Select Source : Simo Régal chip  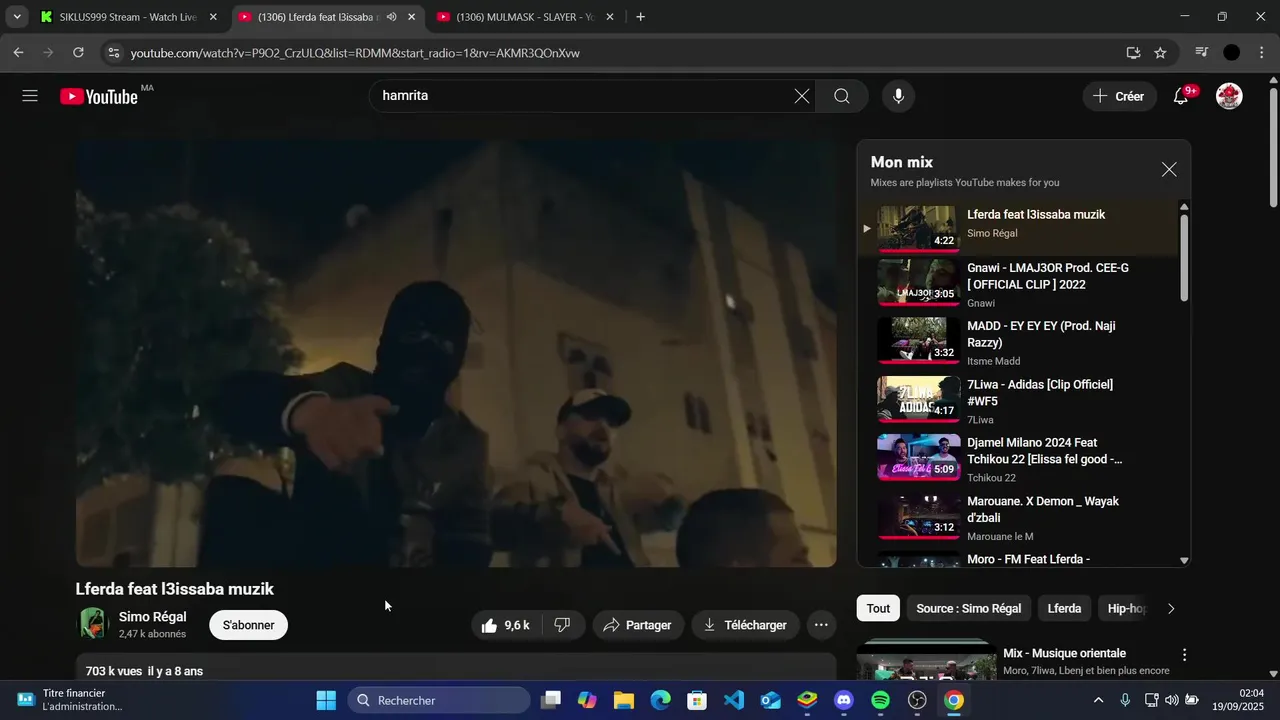tap(968, 608)
